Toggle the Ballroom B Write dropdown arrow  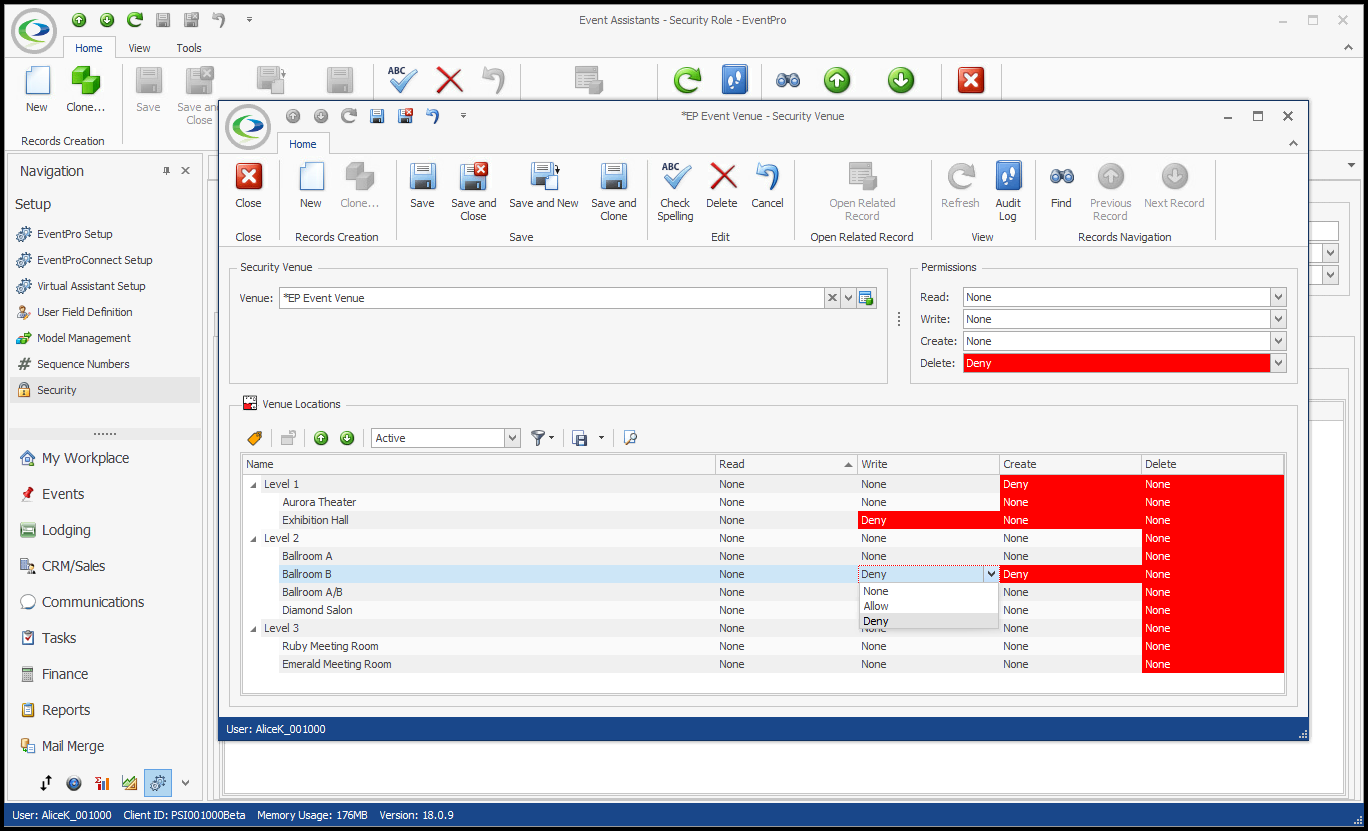[991, 574]
